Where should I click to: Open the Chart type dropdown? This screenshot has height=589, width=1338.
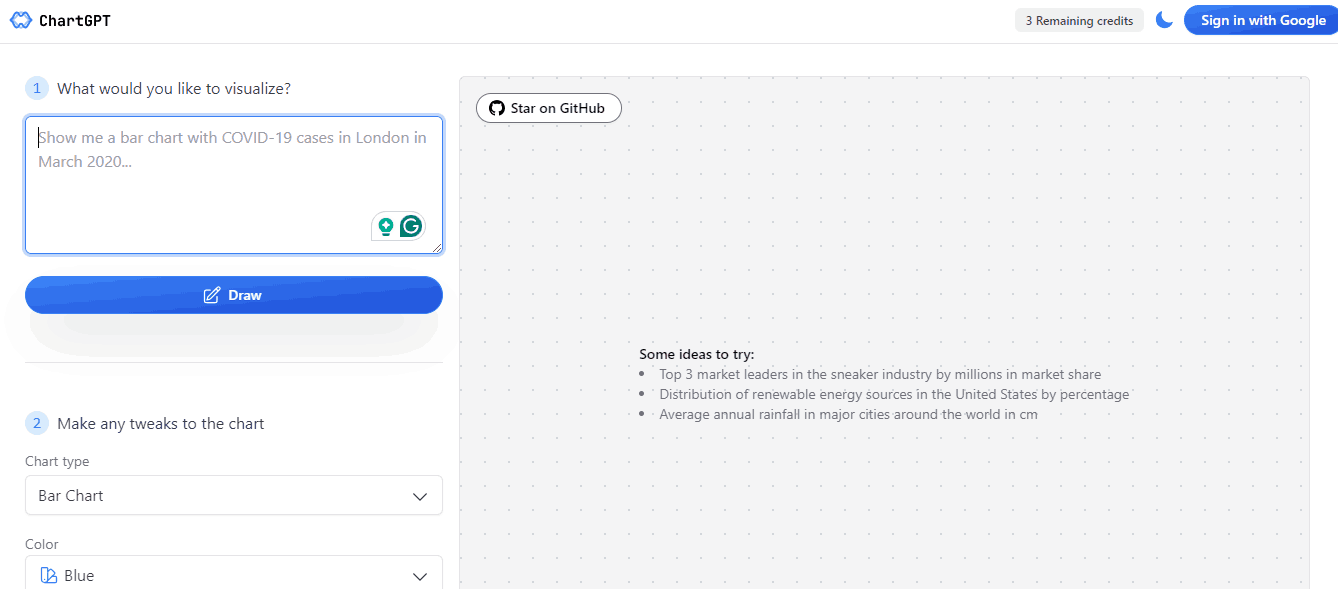233,495
